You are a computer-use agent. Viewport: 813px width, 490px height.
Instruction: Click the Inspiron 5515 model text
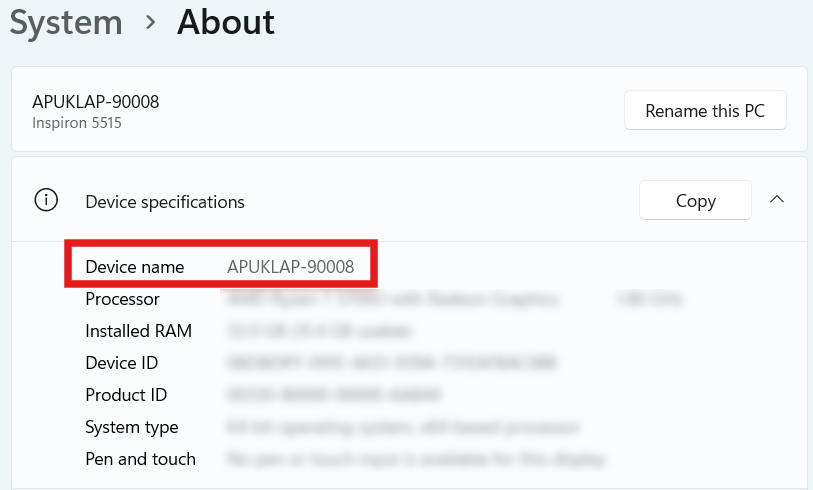pyautogui.click(x=77, y=123)
